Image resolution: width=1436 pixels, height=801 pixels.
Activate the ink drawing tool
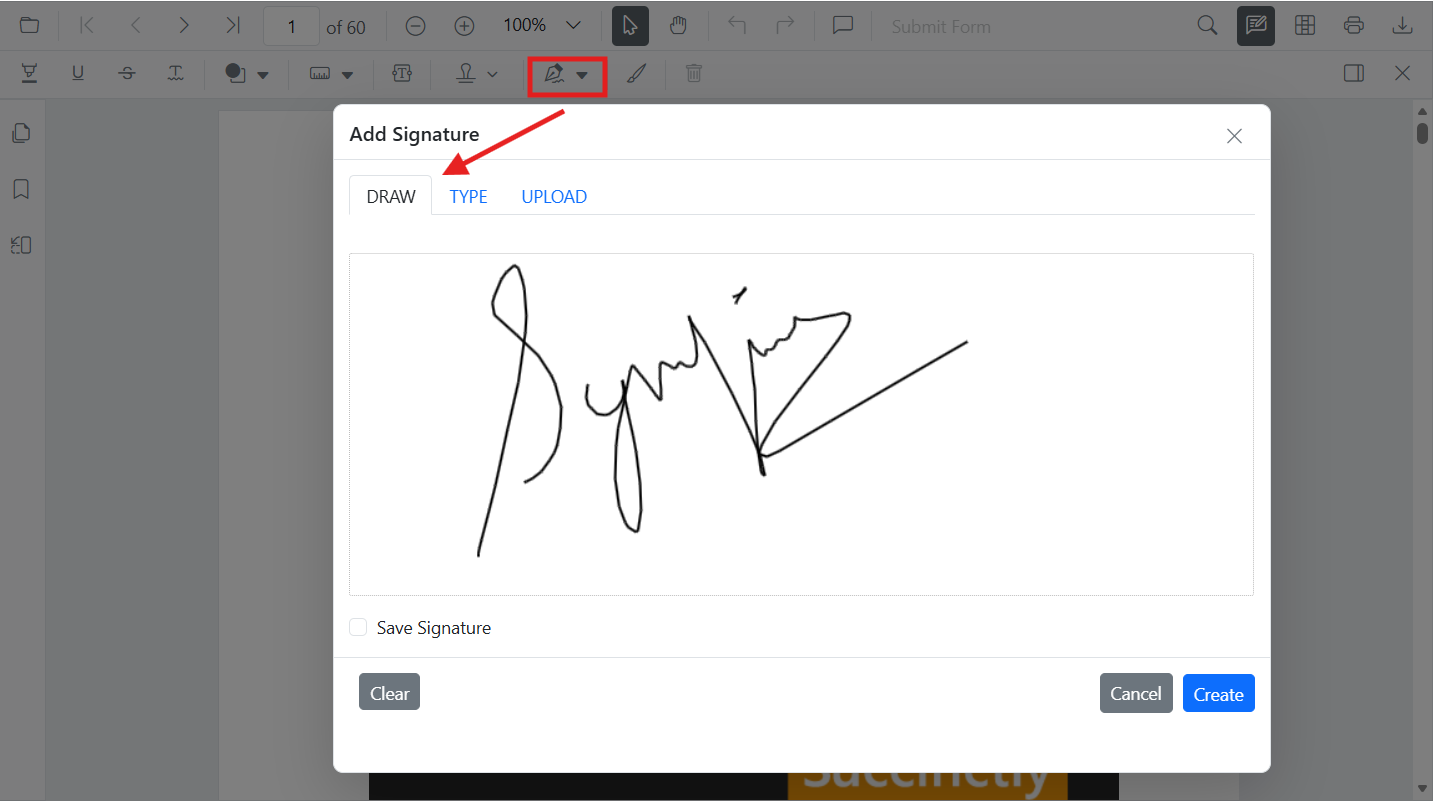tap(637, 72)
